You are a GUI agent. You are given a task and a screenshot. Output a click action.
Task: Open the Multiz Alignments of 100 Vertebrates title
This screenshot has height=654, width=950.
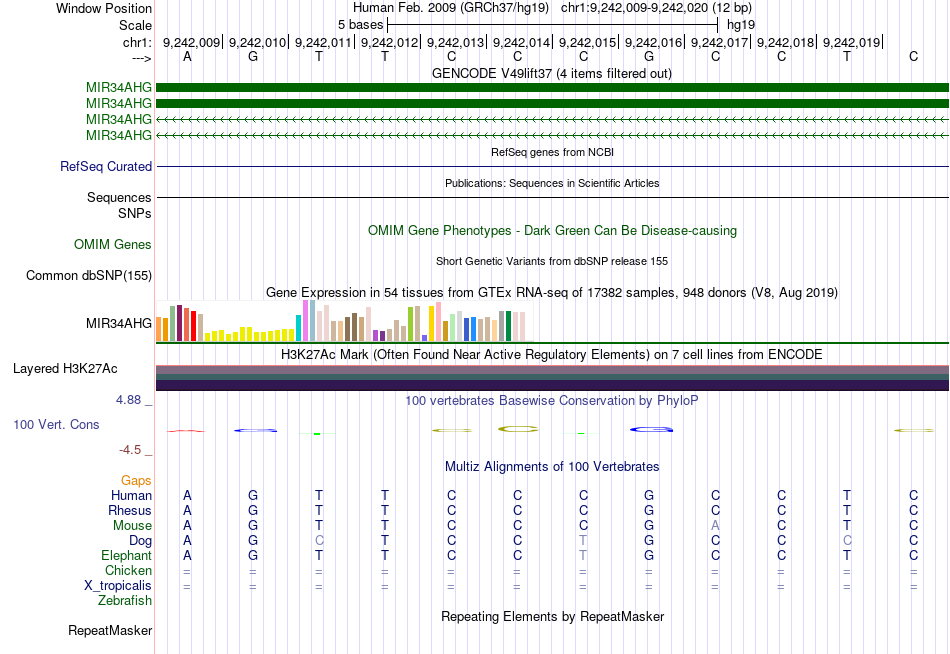coord(552,467)
